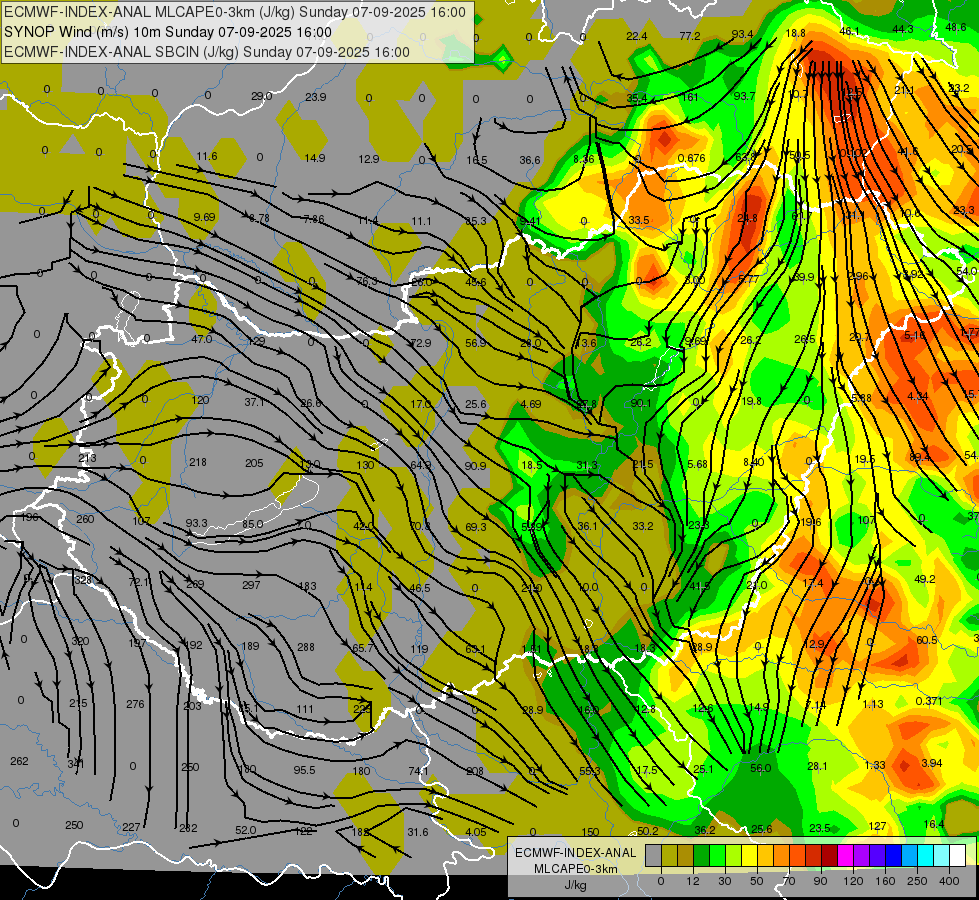Click the map value 29.0
979x900 pixels.
[262, 96]
